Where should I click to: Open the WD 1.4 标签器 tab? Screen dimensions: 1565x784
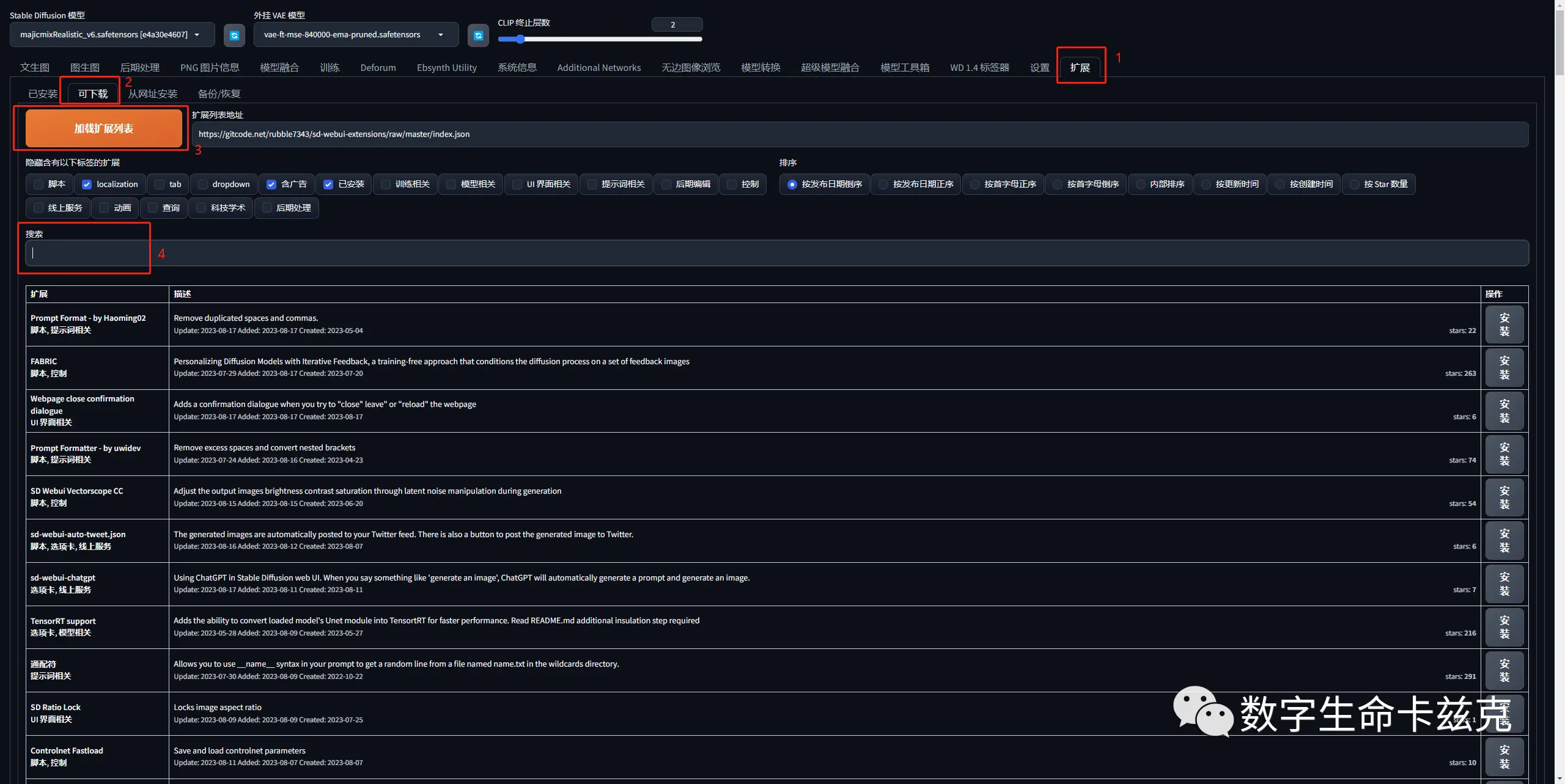[x=979, y=67]
